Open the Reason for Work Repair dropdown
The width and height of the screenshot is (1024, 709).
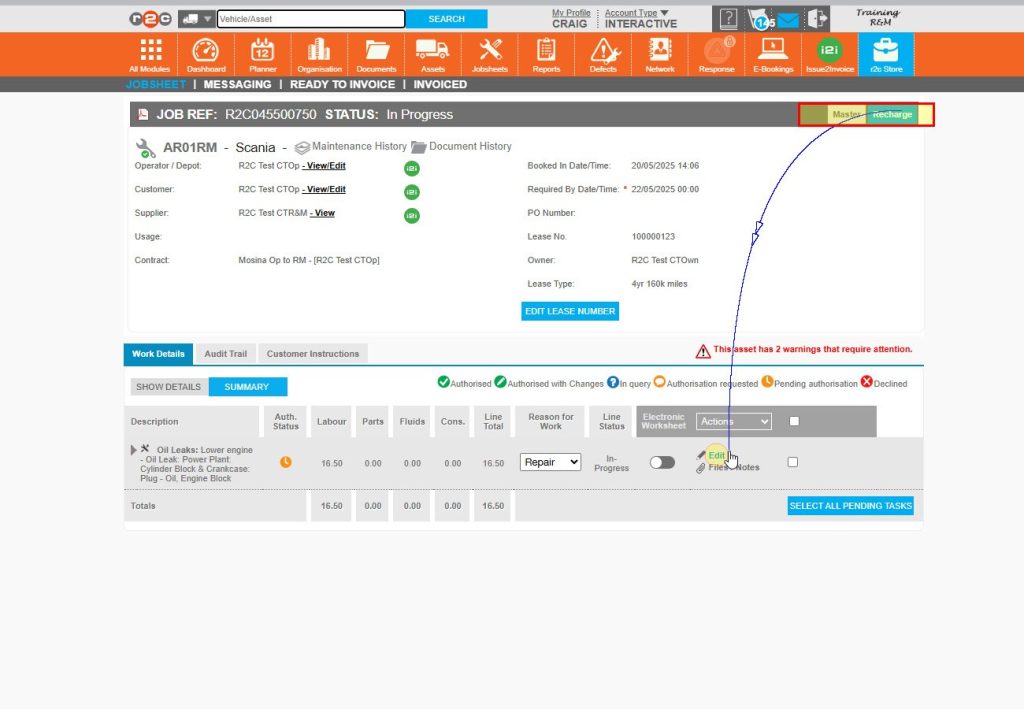[550, 462]
